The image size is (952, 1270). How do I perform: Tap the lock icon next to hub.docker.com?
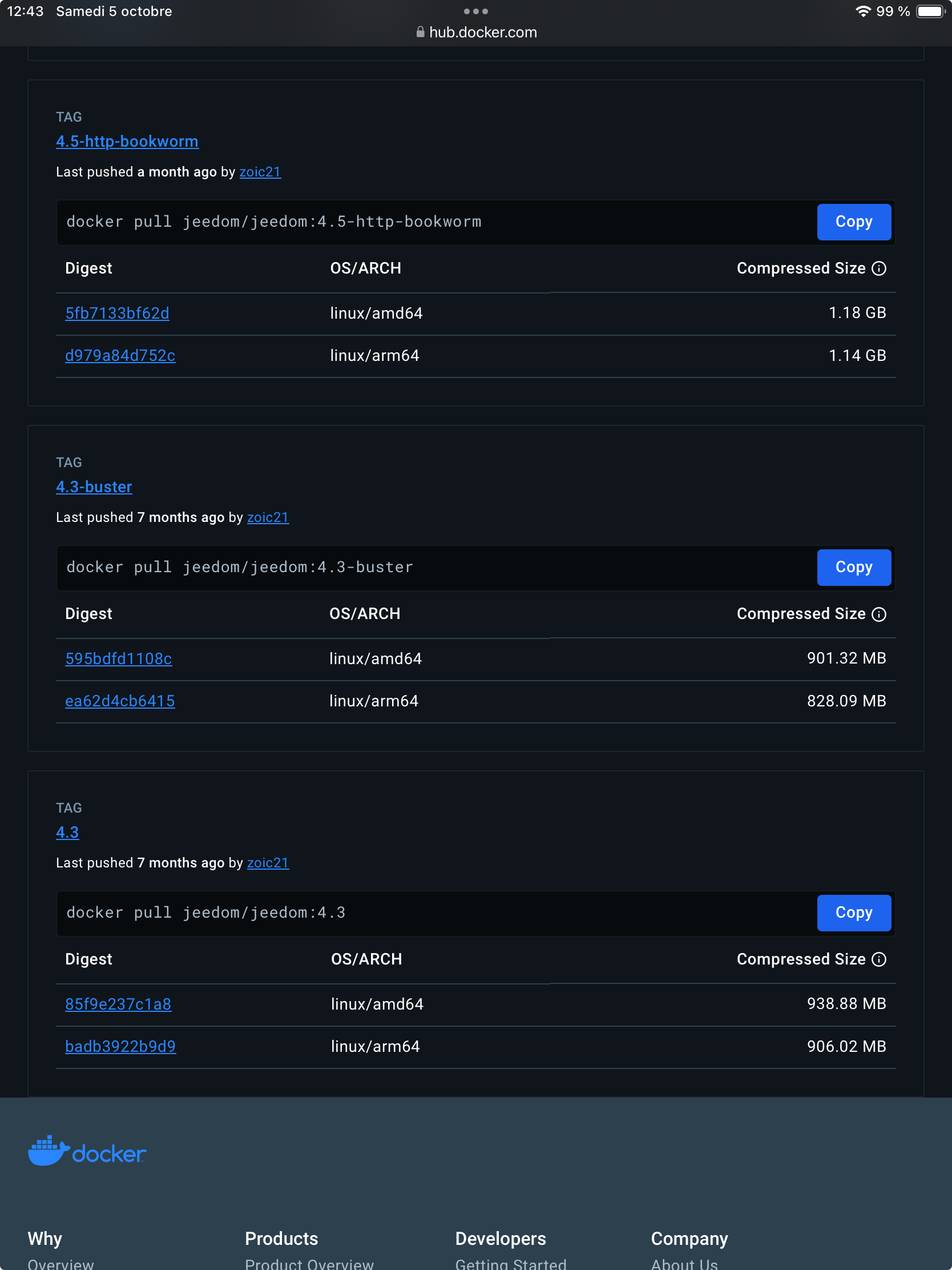tap(420, 32)
